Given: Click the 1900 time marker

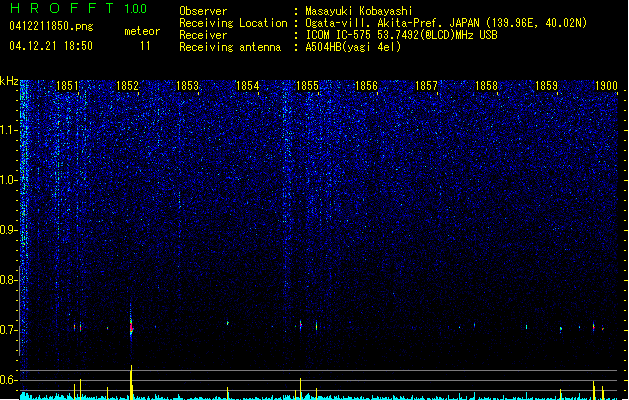Looking at the screenshot, I should point(606,85).
